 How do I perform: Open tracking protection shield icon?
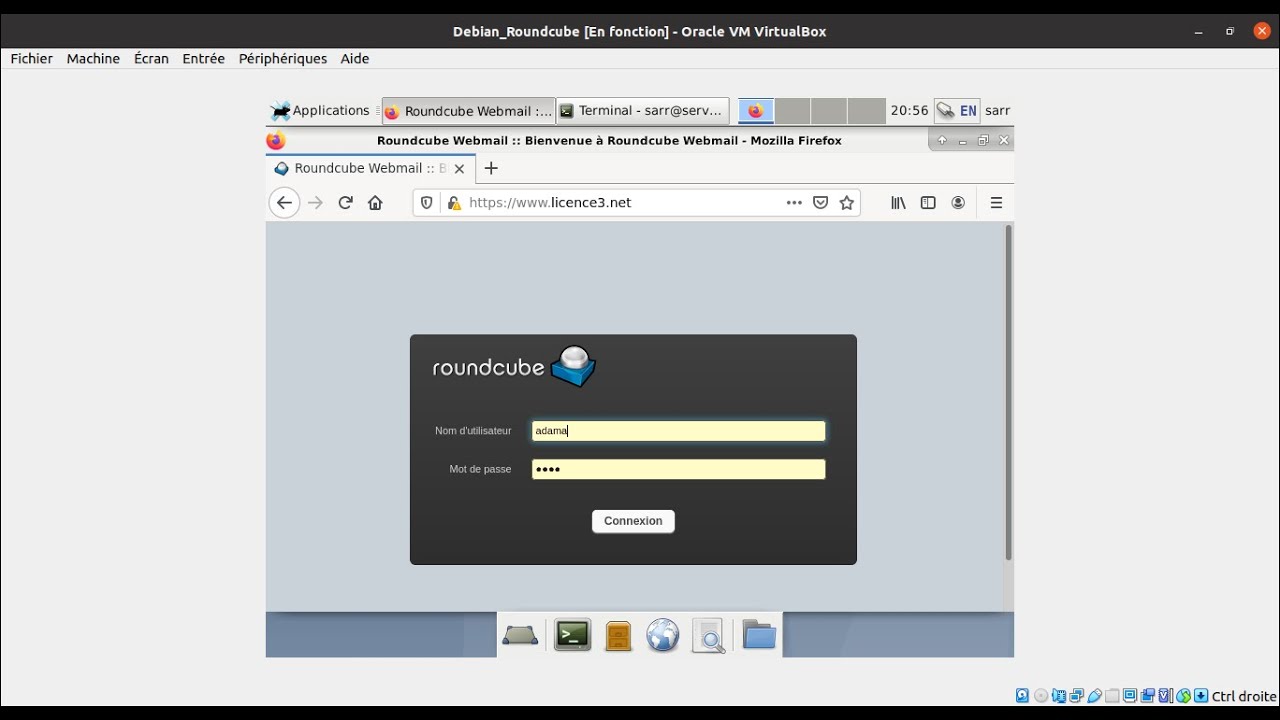coord(427,203)
